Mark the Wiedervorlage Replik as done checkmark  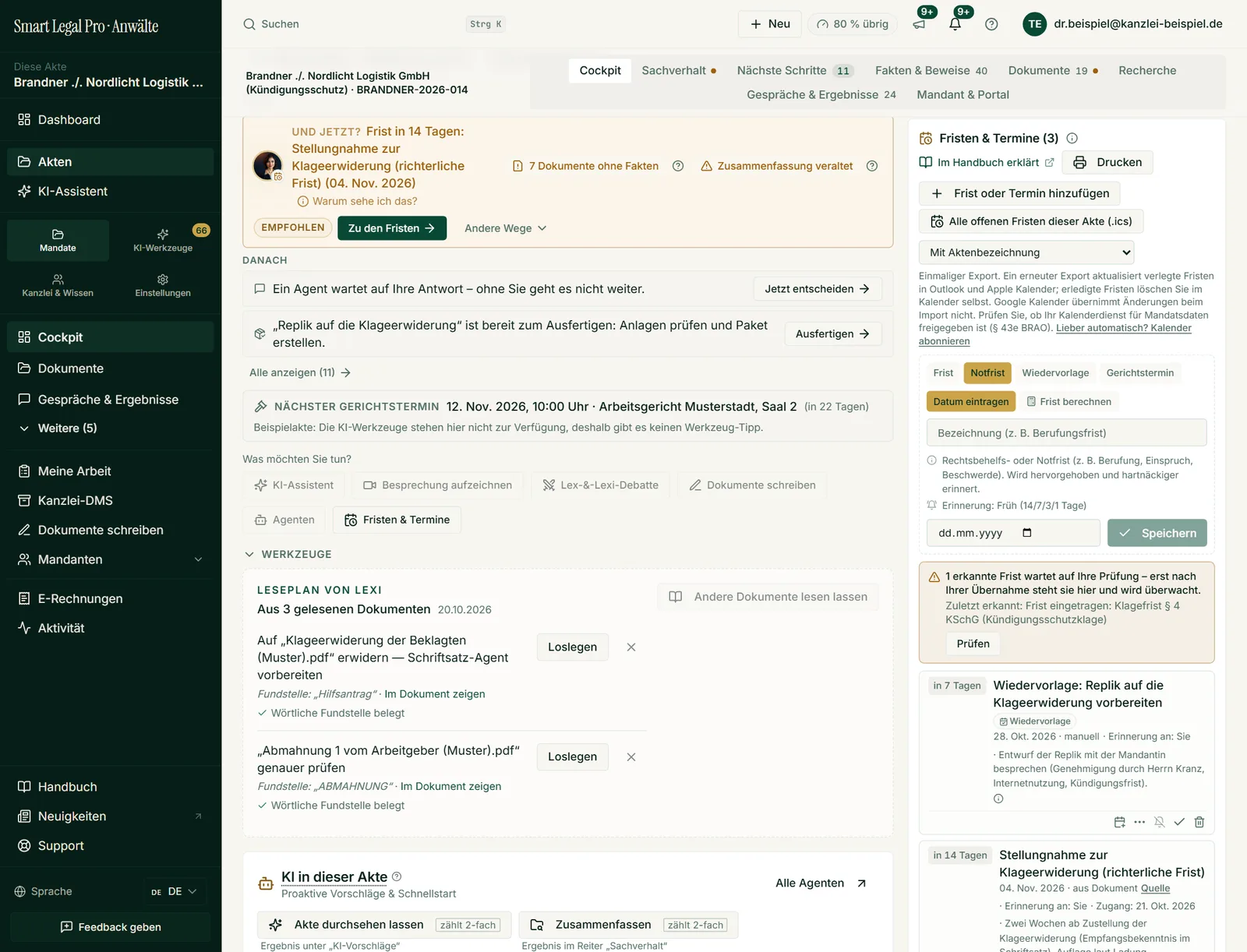[x=1179, y=822]
